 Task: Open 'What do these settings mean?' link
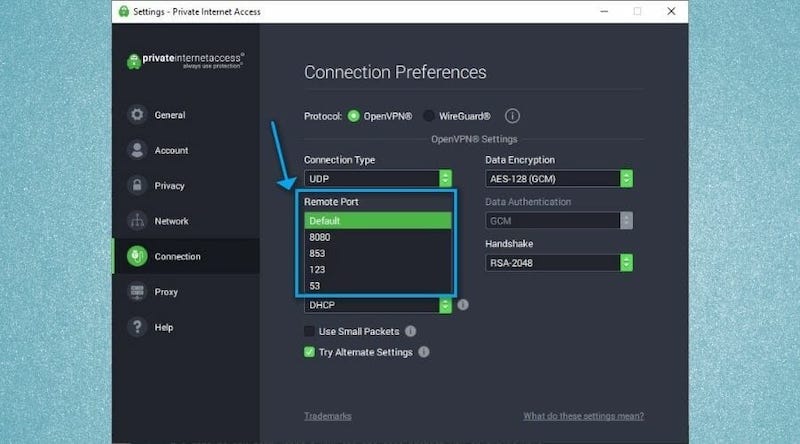pyautogui.click(x=584, y=416)
